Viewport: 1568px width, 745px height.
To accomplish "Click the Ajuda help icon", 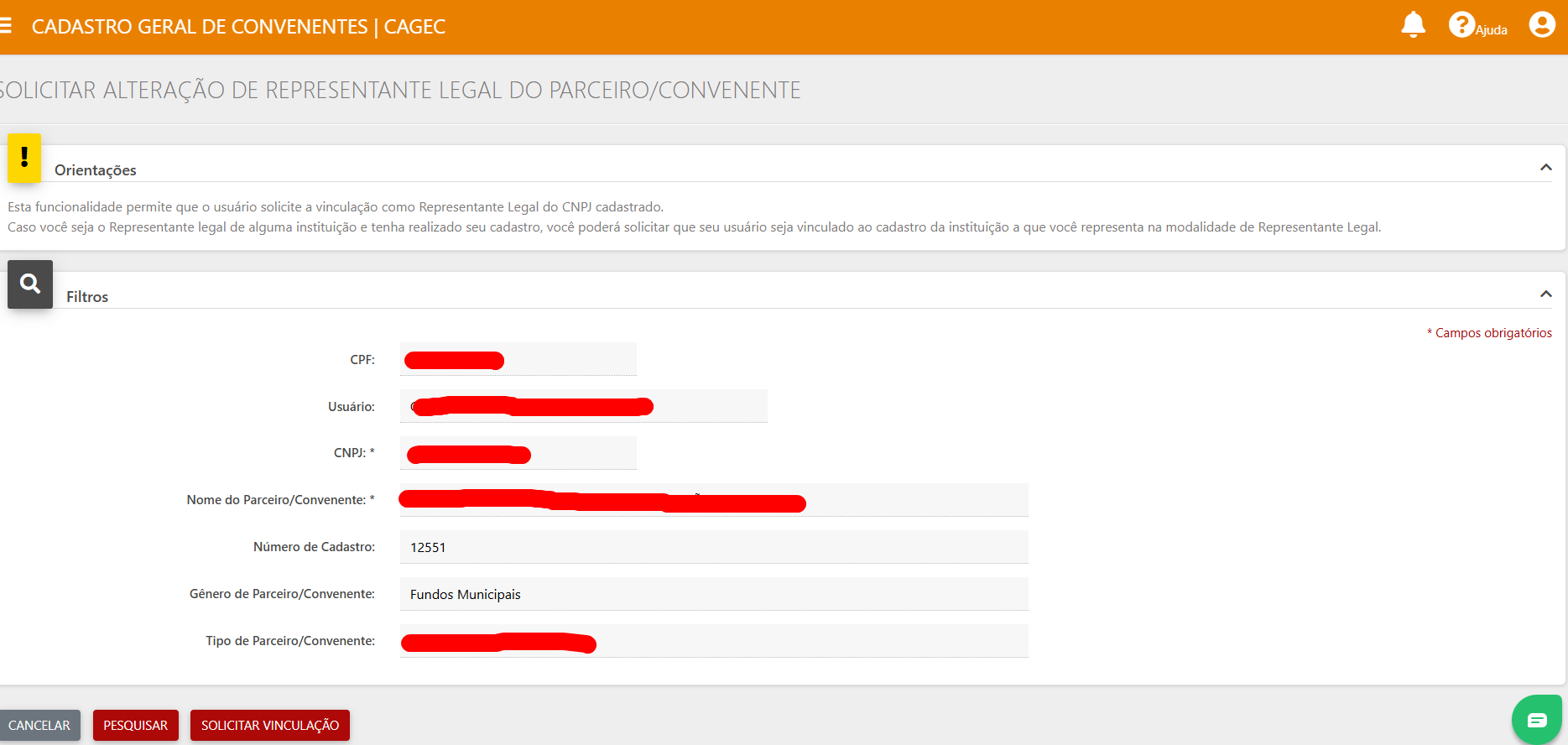I will click(1462, 25).
